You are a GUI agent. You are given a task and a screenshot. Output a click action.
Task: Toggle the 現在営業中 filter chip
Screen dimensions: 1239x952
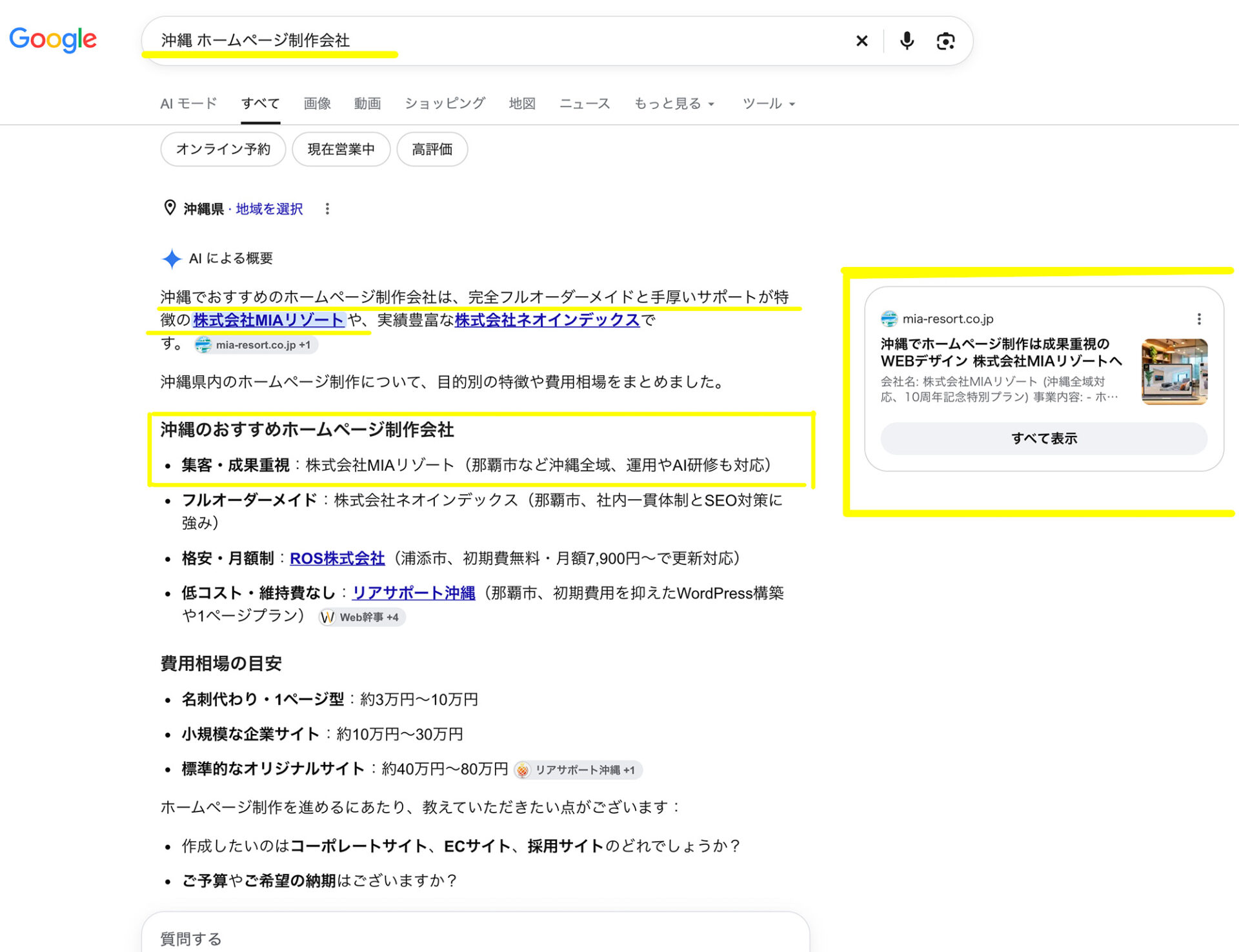click(x=341, y=149)
